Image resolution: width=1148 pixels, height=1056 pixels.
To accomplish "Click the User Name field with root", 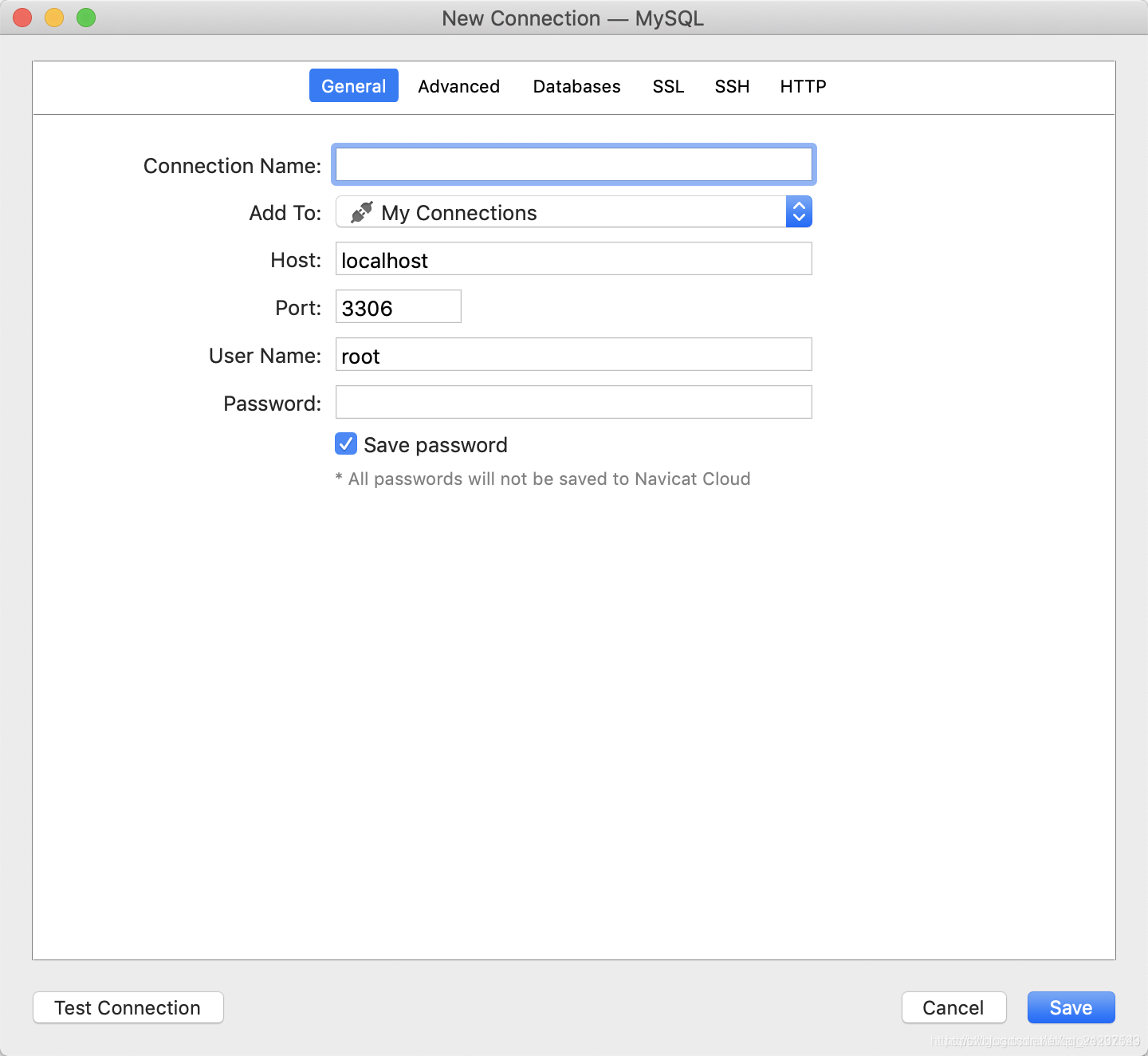I will pos(574,355).
